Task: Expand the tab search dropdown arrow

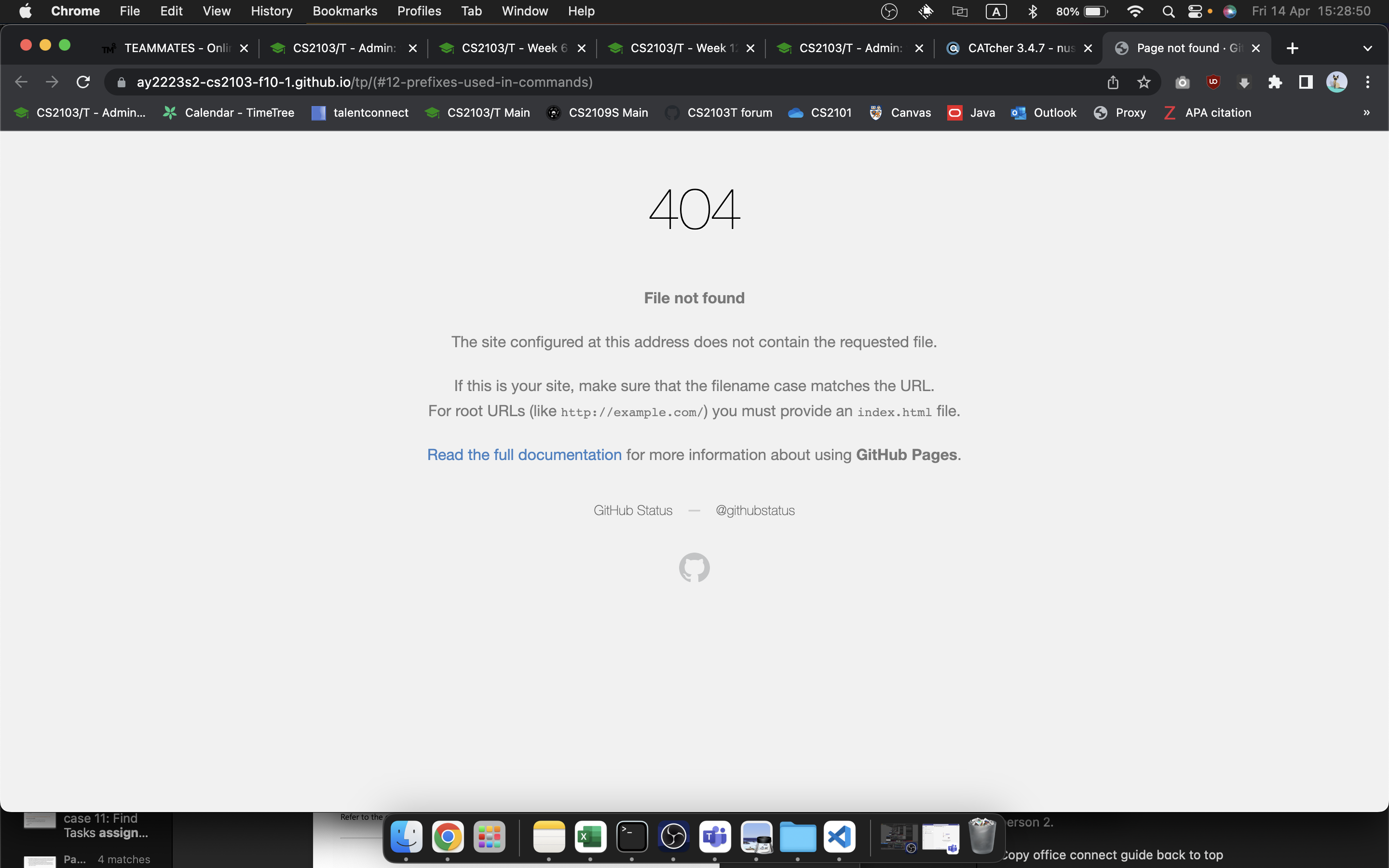Action: click(1367, 48)
